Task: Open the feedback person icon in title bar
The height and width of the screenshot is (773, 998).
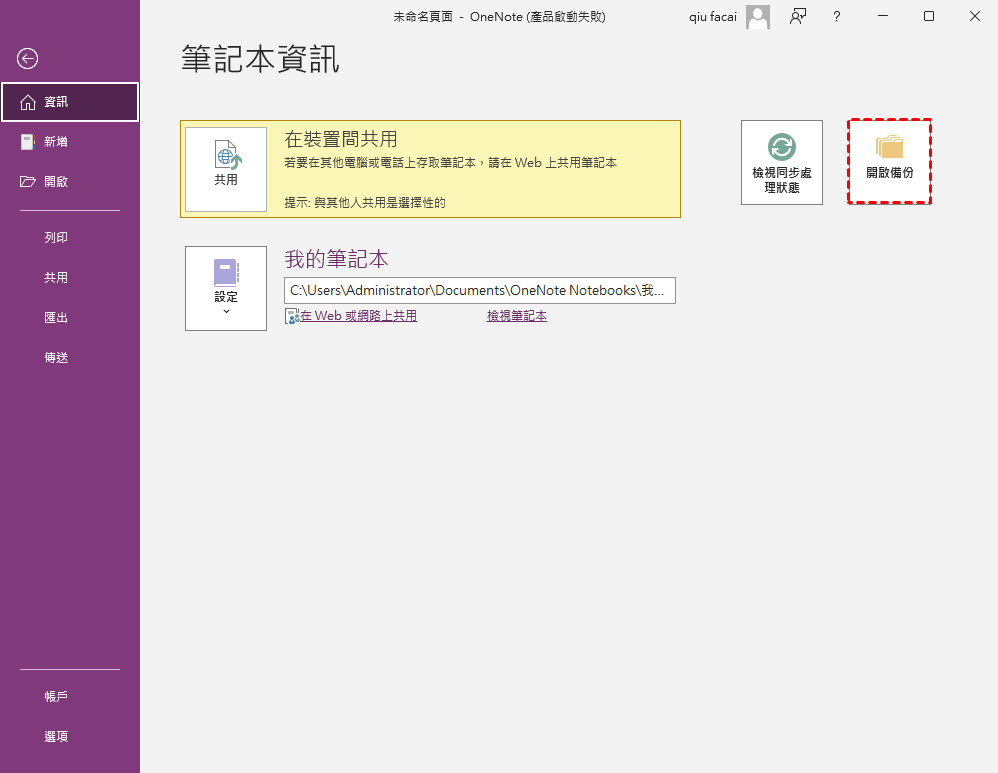Action: tap(798, 17)
